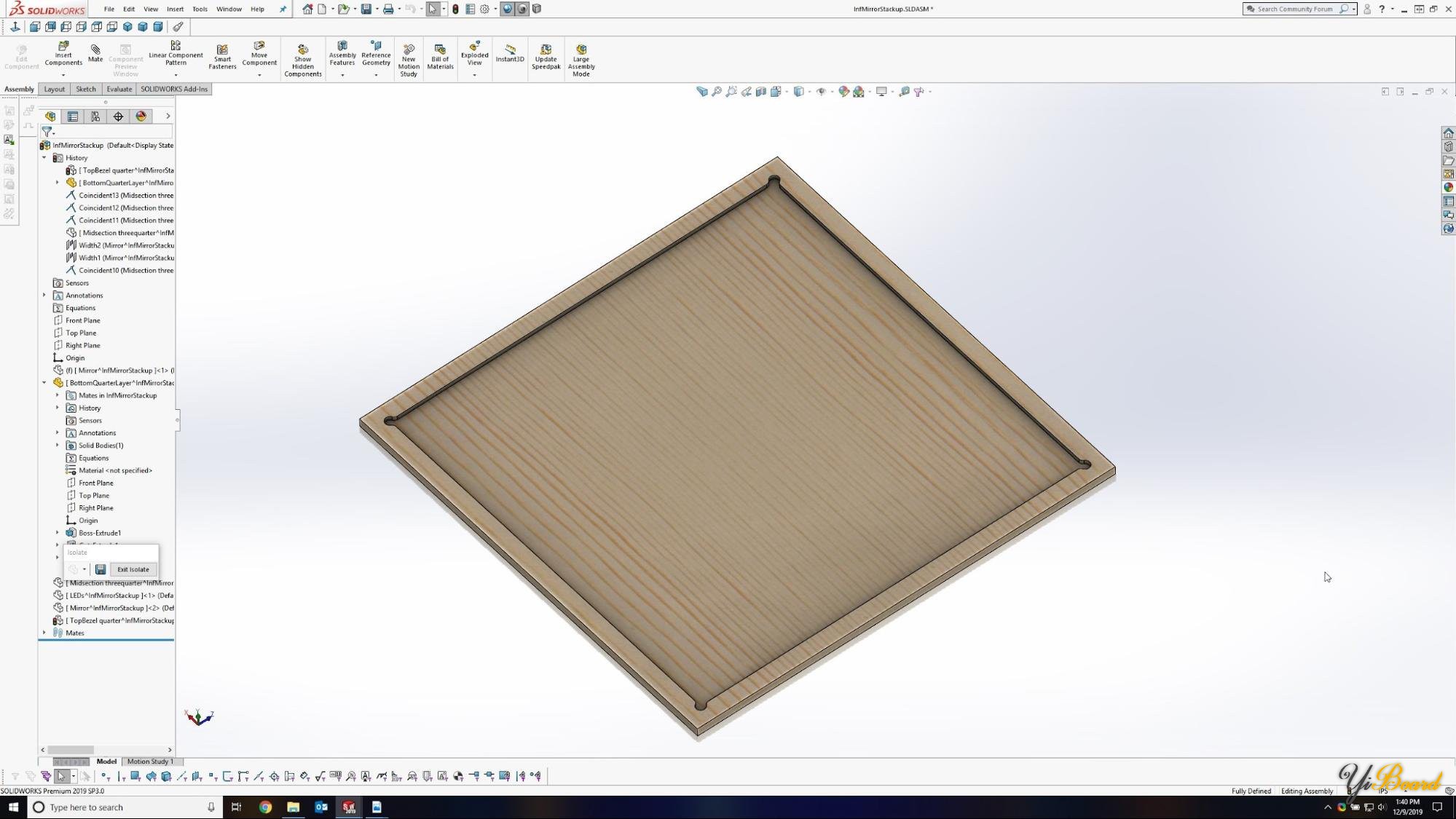The width and height of the screenshot is (1456, 819).
Task: Click save icon in Isolate popup
Action: coord(101,569)
